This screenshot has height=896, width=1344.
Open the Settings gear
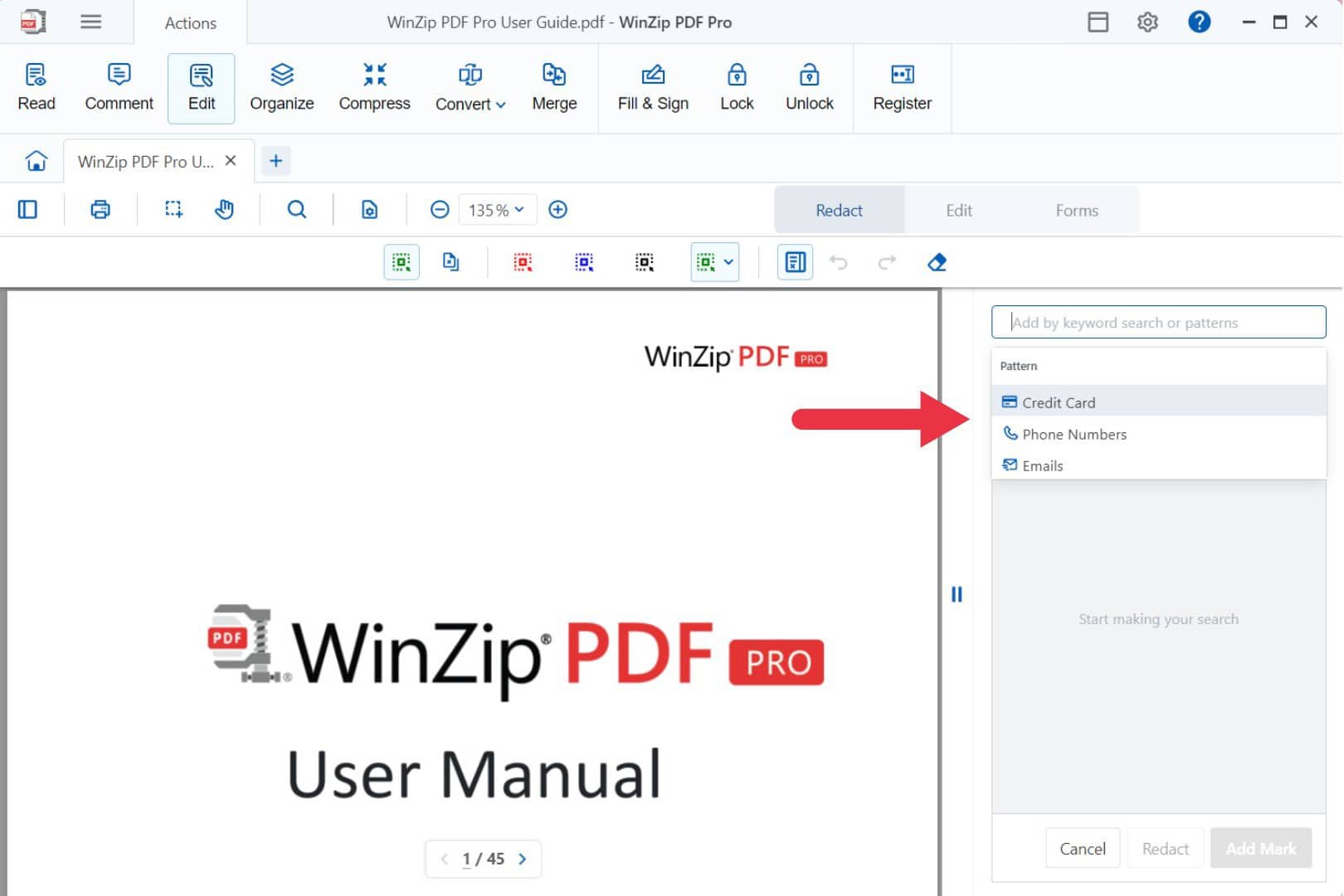1147,22
